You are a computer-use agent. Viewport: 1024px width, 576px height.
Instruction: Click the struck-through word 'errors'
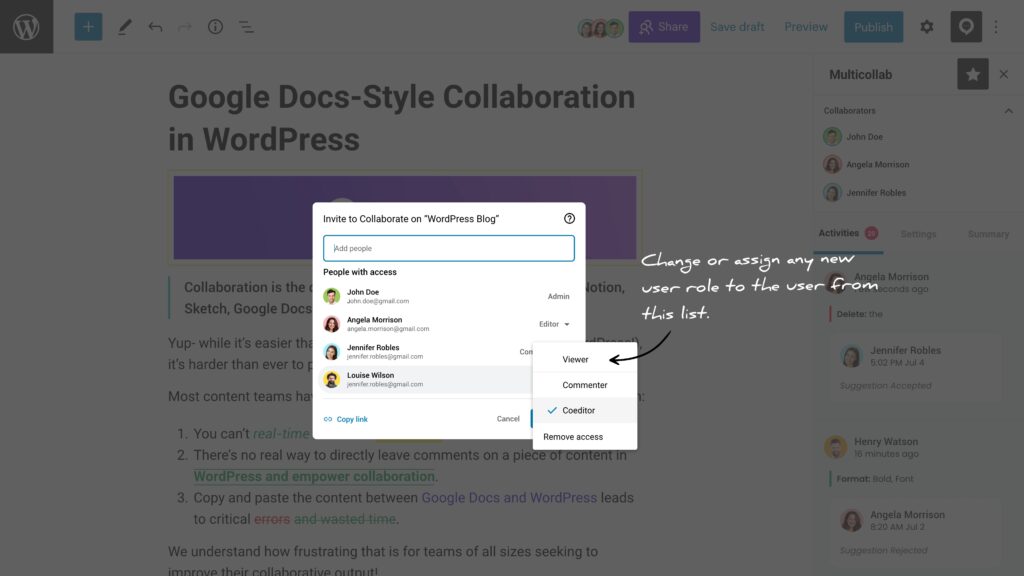click(272, 519)
